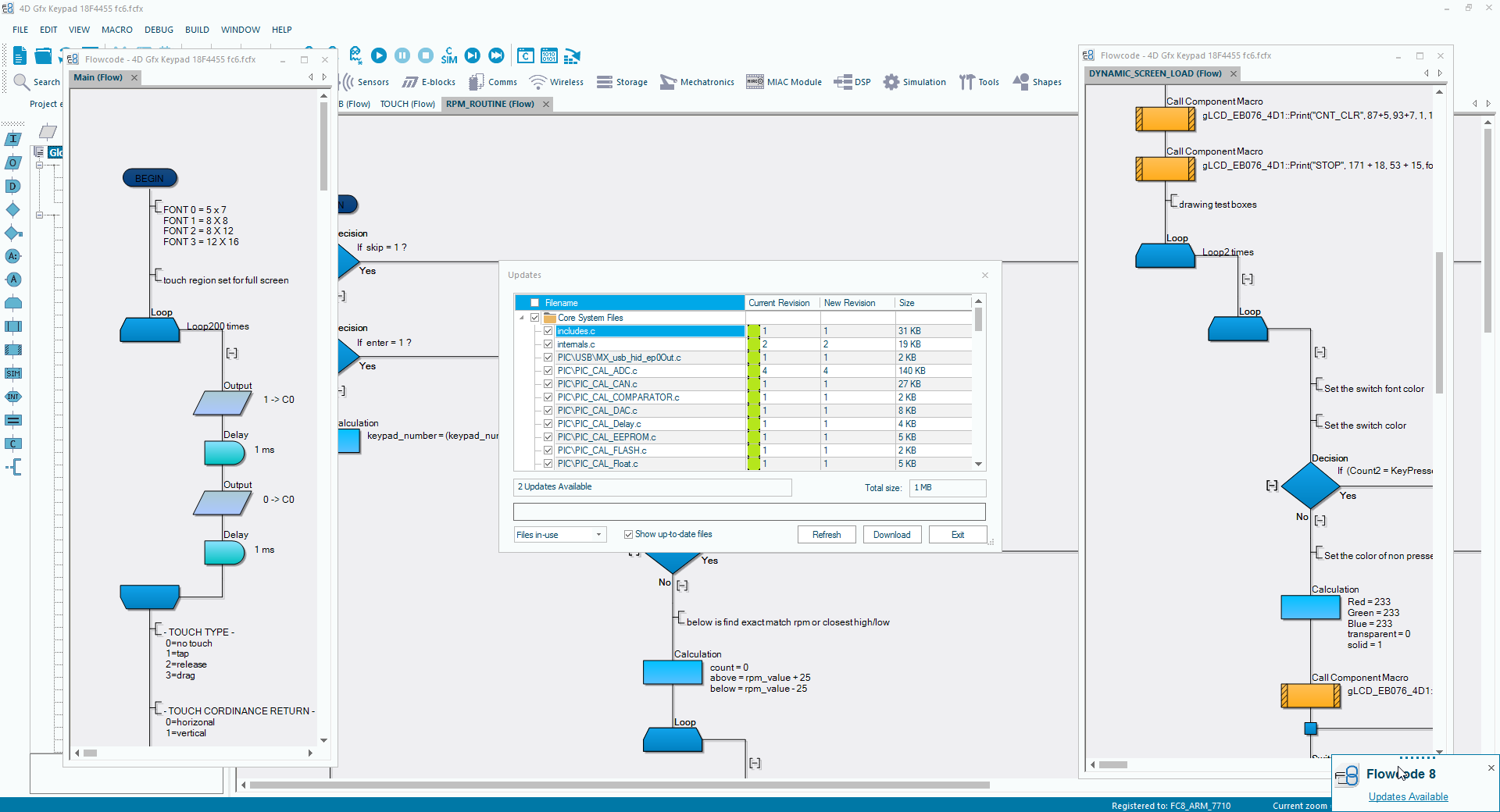Toggle the Filename header select-all checkbox
This screenshot has height=812, width=1500.
(535, 303)
